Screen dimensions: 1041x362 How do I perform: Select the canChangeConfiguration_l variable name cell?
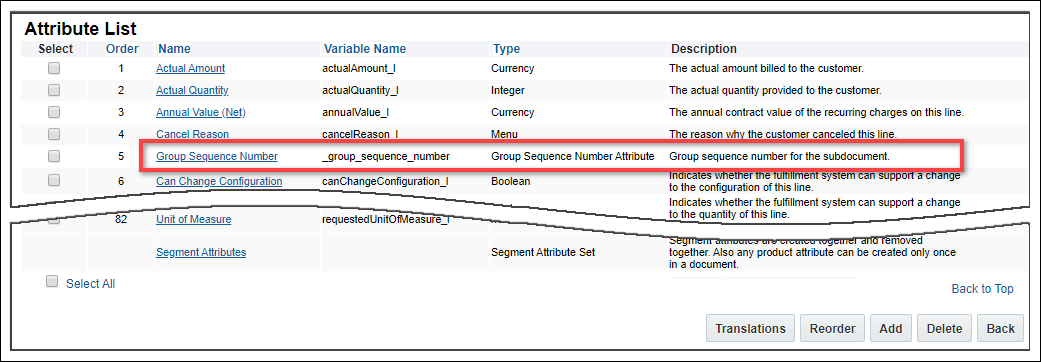[x=385, y=181]
